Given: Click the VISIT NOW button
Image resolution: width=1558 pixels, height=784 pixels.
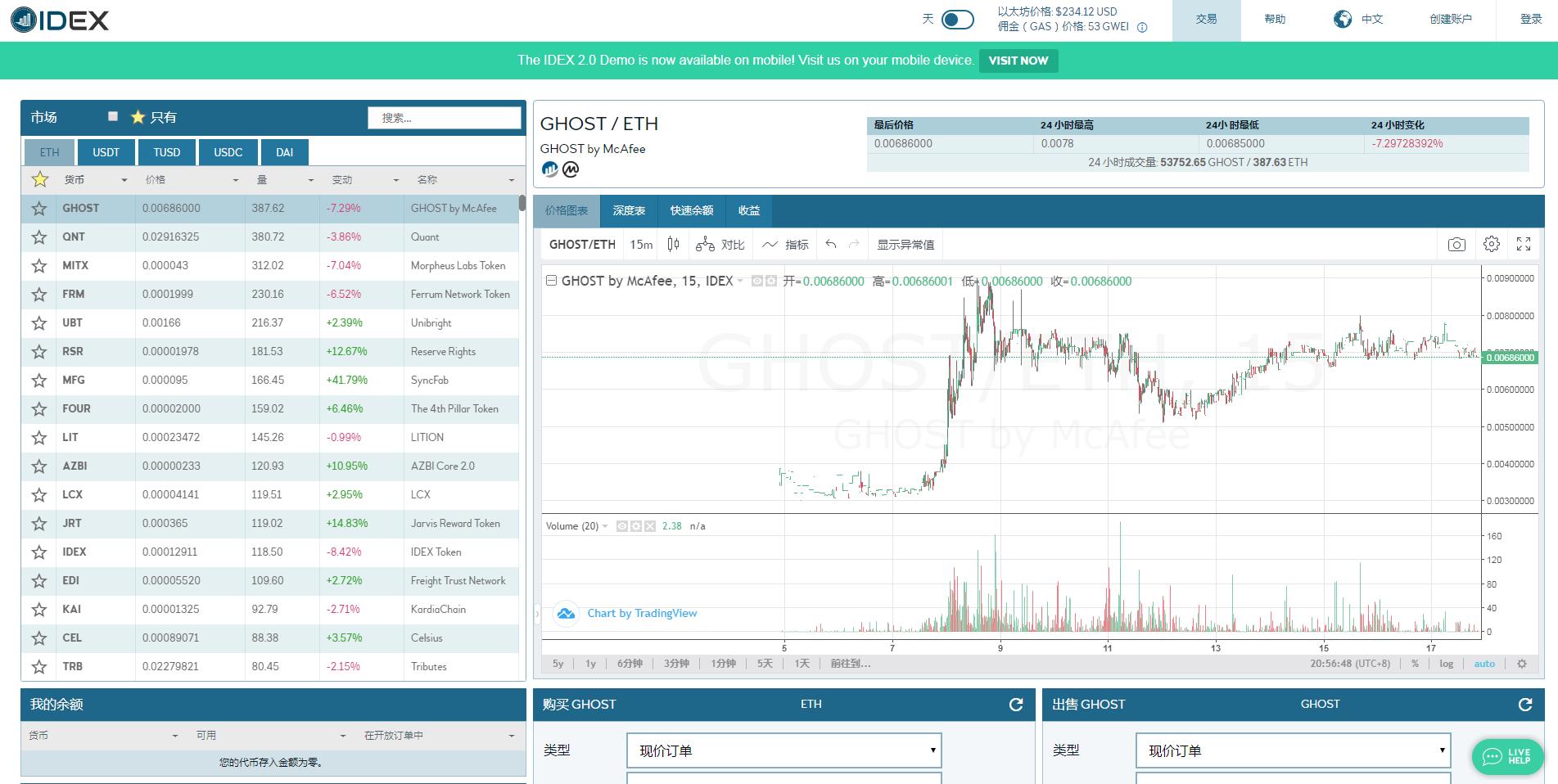Looking at the screenshot, I should (1018, 61).
